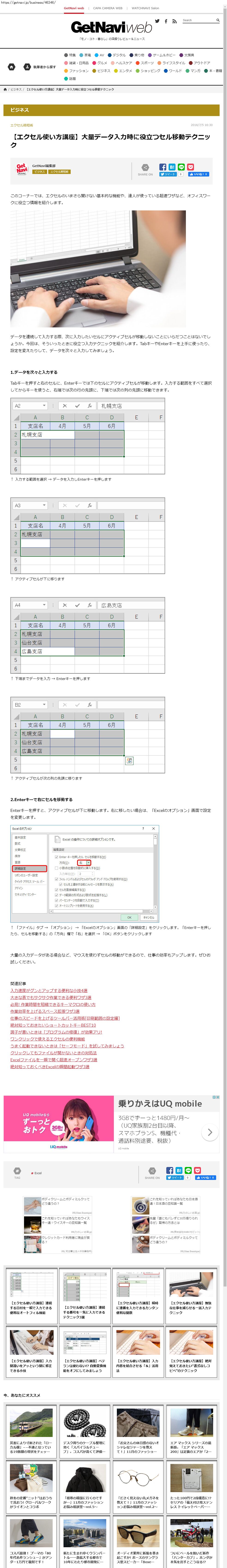Click the laptop keyboard photo in the article
Screen dimensions: 227x1568
pos(98,268)
